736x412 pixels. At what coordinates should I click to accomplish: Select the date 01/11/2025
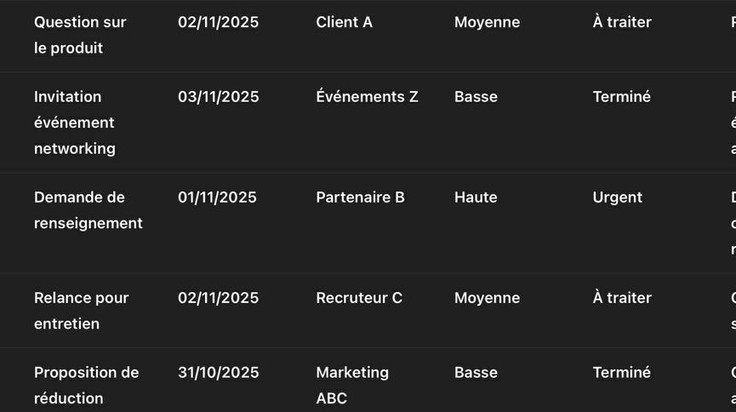[217, 197]
